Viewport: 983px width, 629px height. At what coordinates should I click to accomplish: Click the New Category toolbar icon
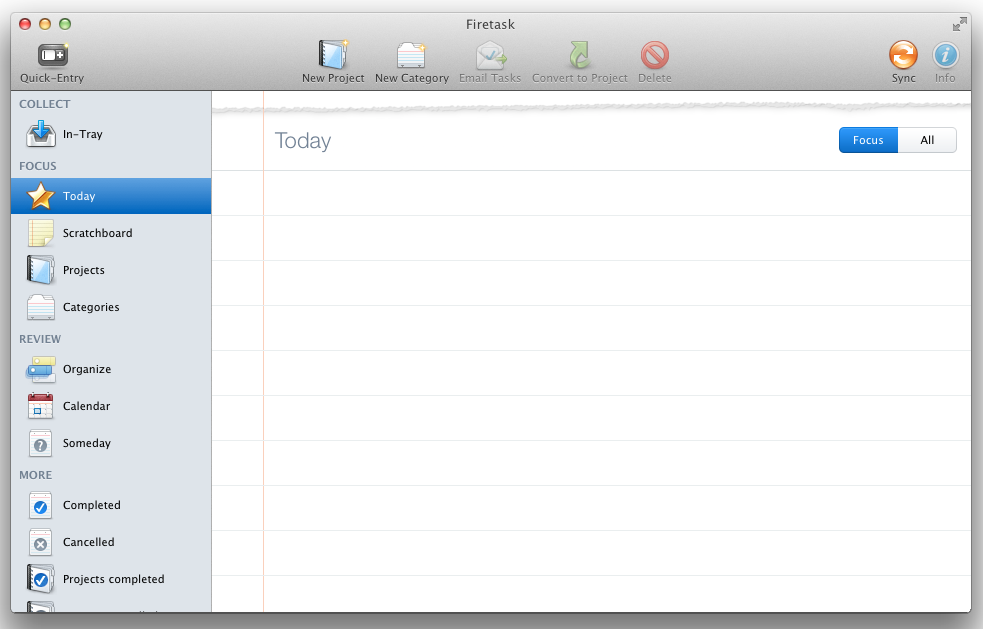pos(411,56)
